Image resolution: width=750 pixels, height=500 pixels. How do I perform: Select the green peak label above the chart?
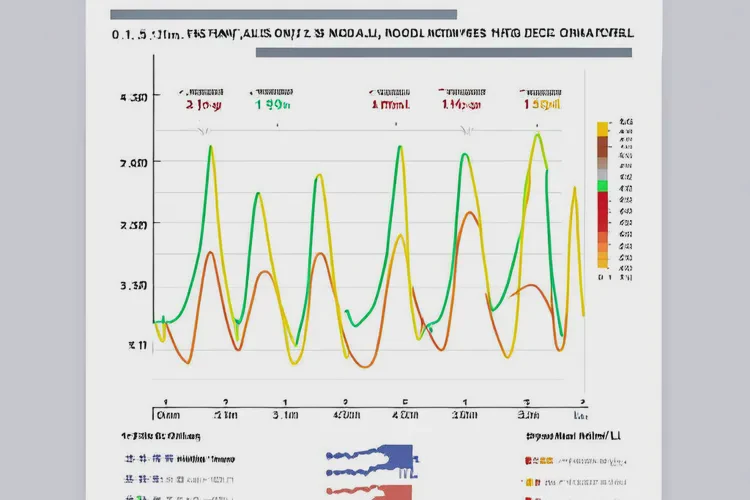272,103
